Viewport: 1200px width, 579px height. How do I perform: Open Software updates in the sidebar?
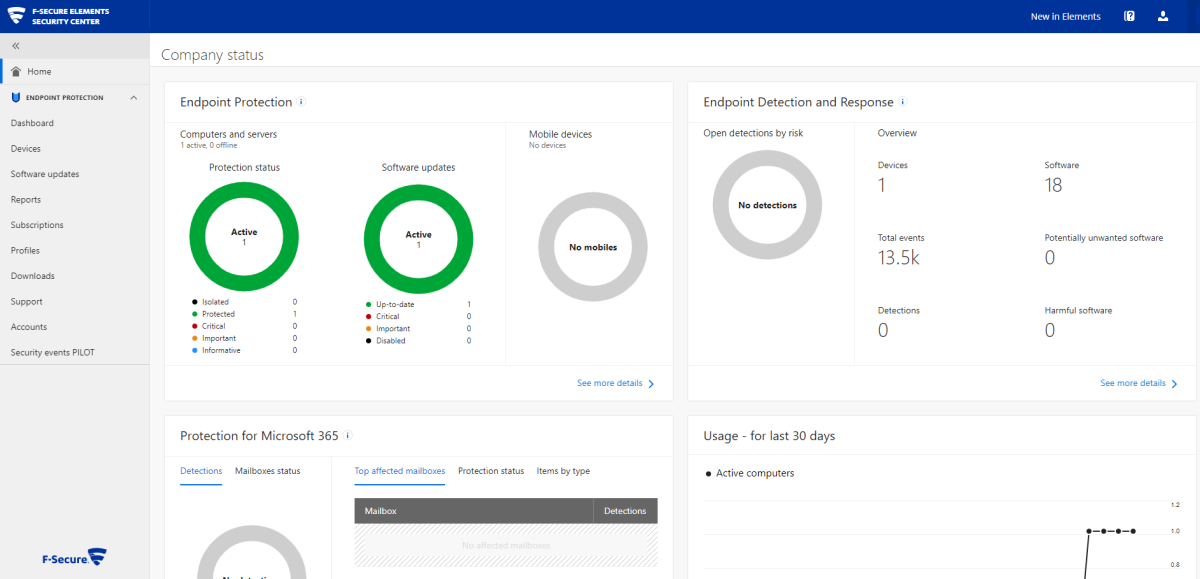pos(45,174)
